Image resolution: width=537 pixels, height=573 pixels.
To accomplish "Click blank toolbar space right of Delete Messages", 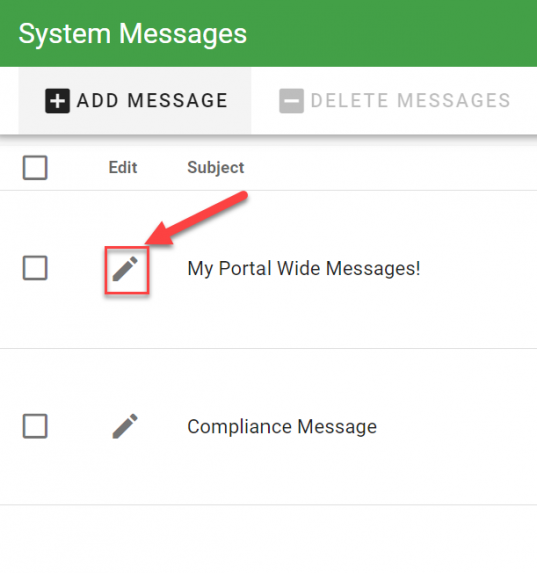I will [525, 101].
